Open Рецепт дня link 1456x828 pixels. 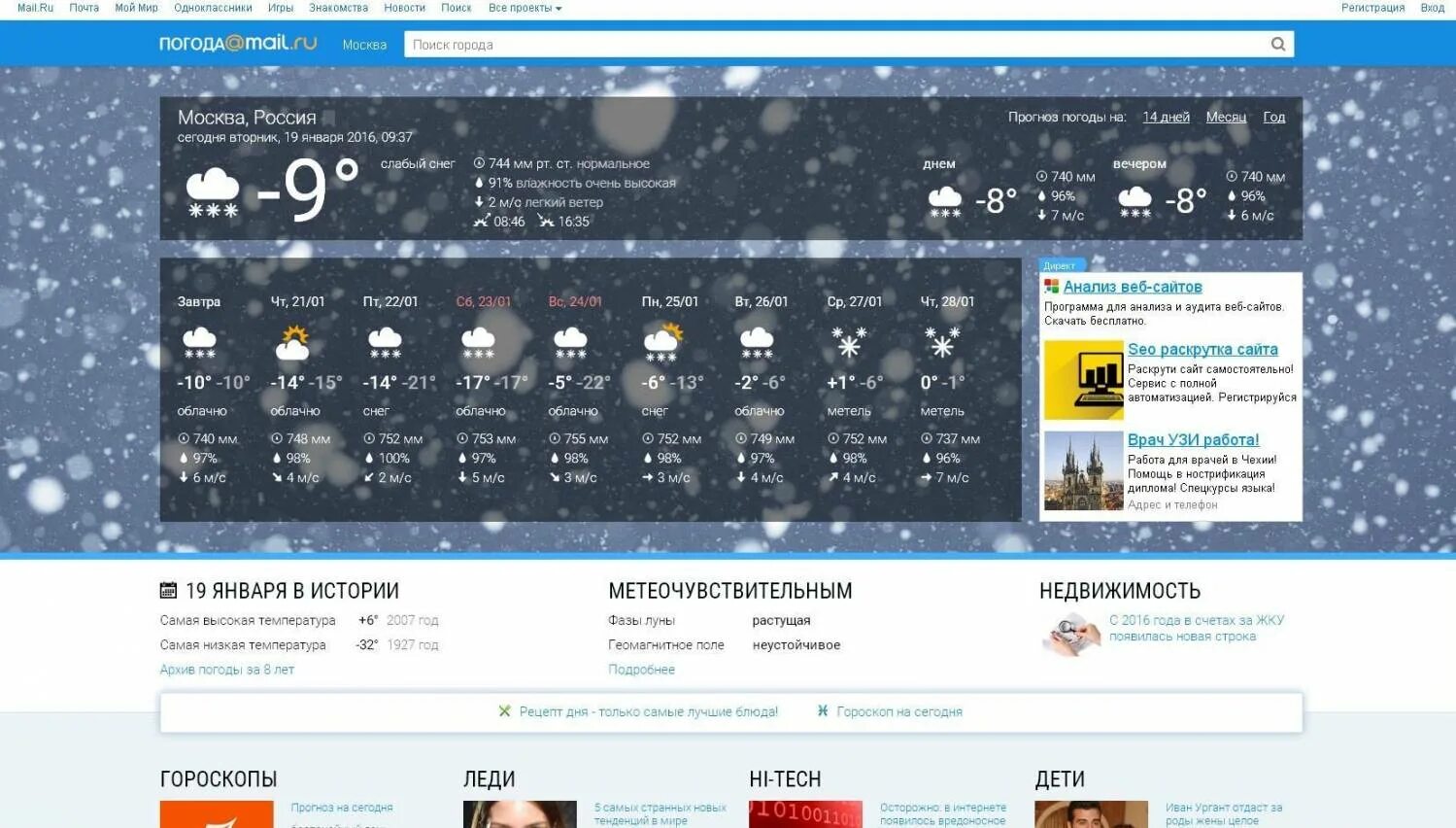[x=648, y=711]
